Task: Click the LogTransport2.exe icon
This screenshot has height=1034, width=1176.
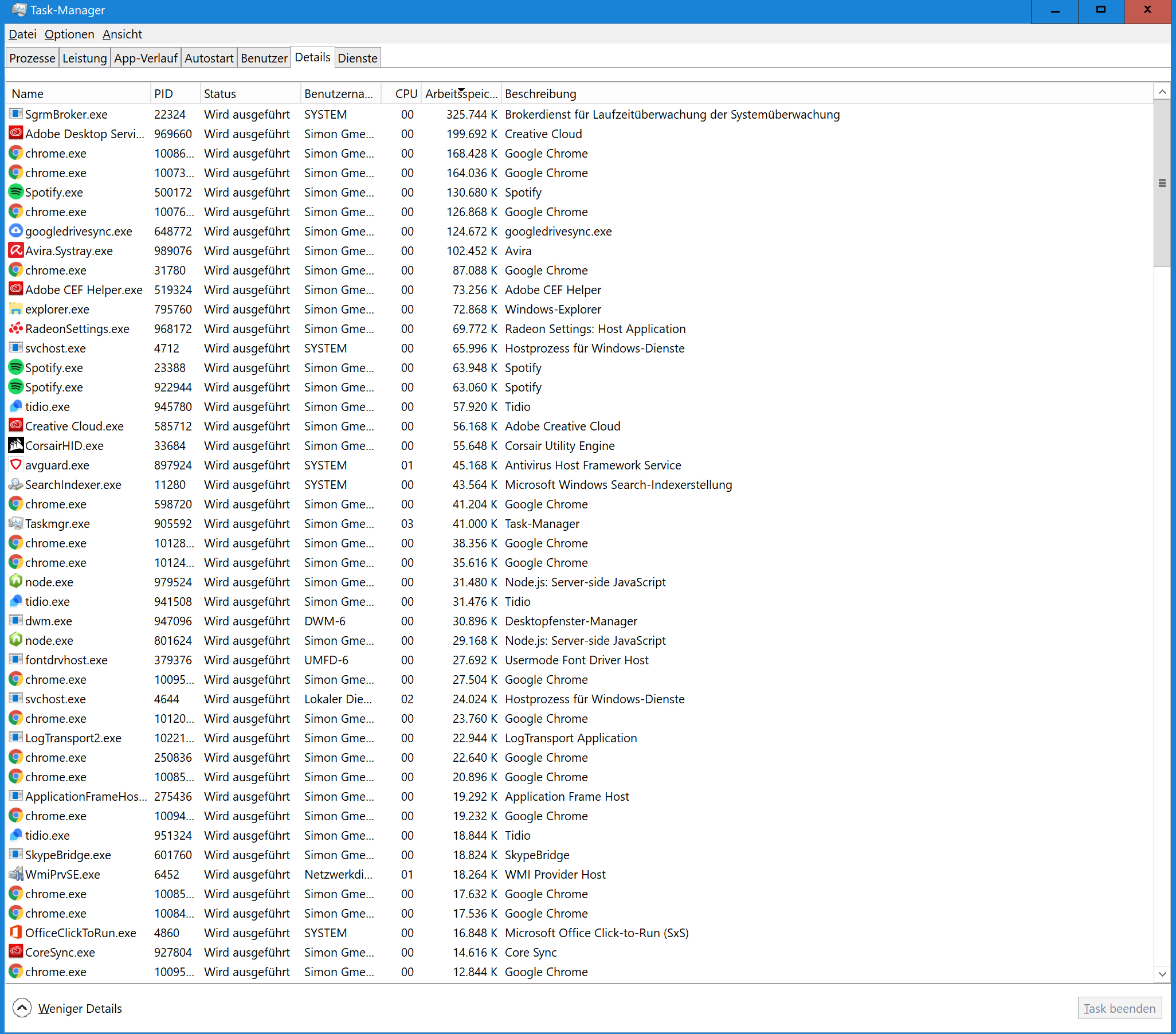Action: (x=15, y=738)
